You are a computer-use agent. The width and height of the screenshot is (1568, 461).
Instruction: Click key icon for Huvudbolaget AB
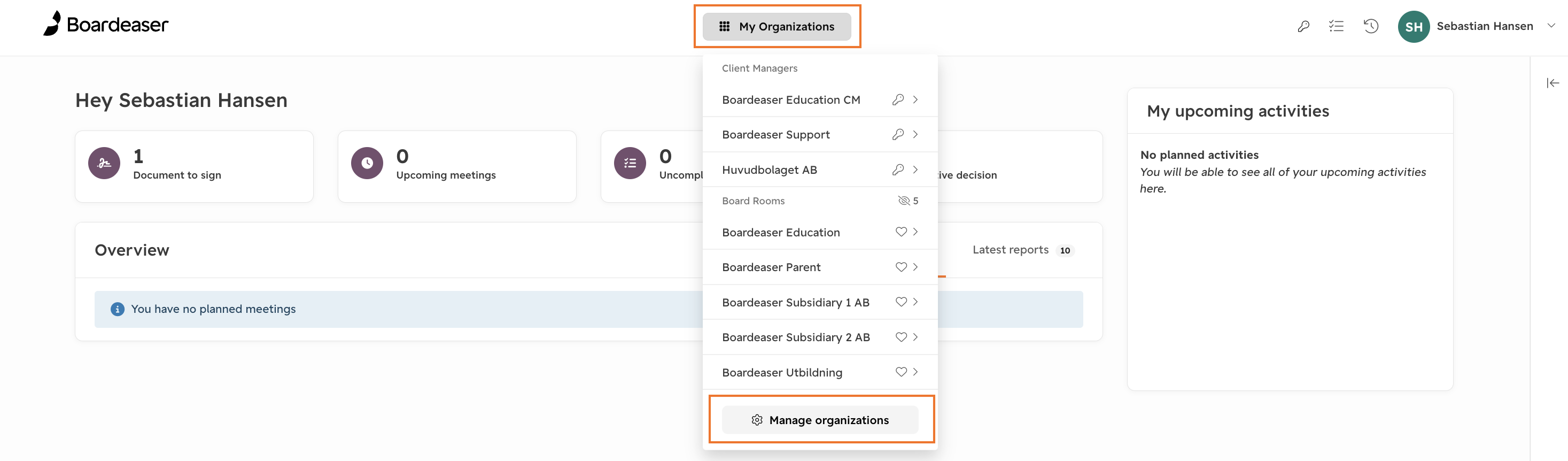tap(898, 170)
